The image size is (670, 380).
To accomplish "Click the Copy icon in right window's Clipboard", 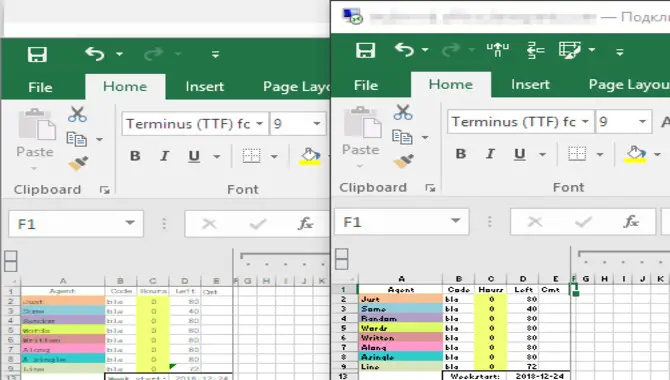I will (x=402, y=137).
